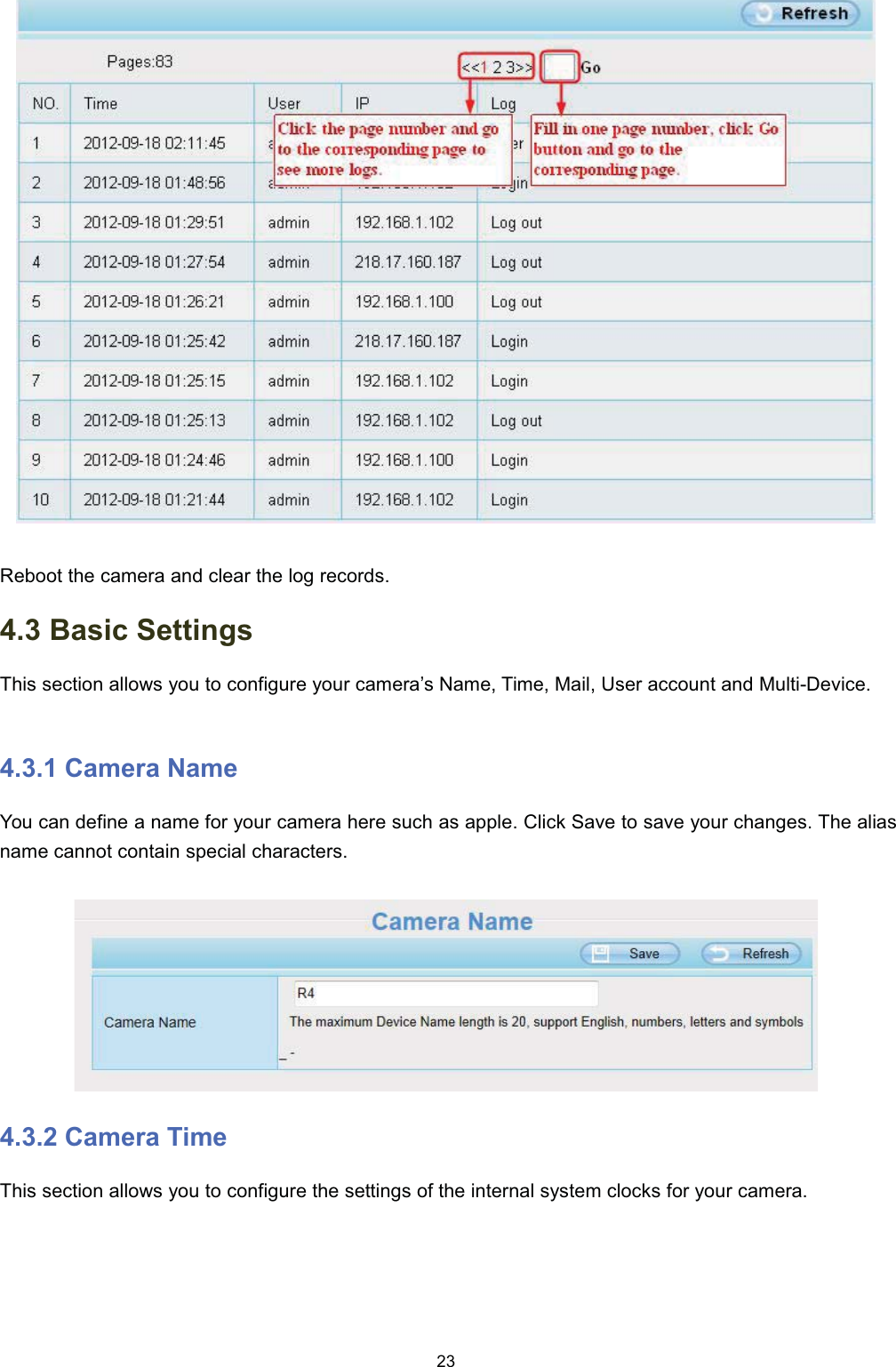The image size is (896, 1367).
Task: Click row number 1 in NO. column
Action: pos(36,143)
